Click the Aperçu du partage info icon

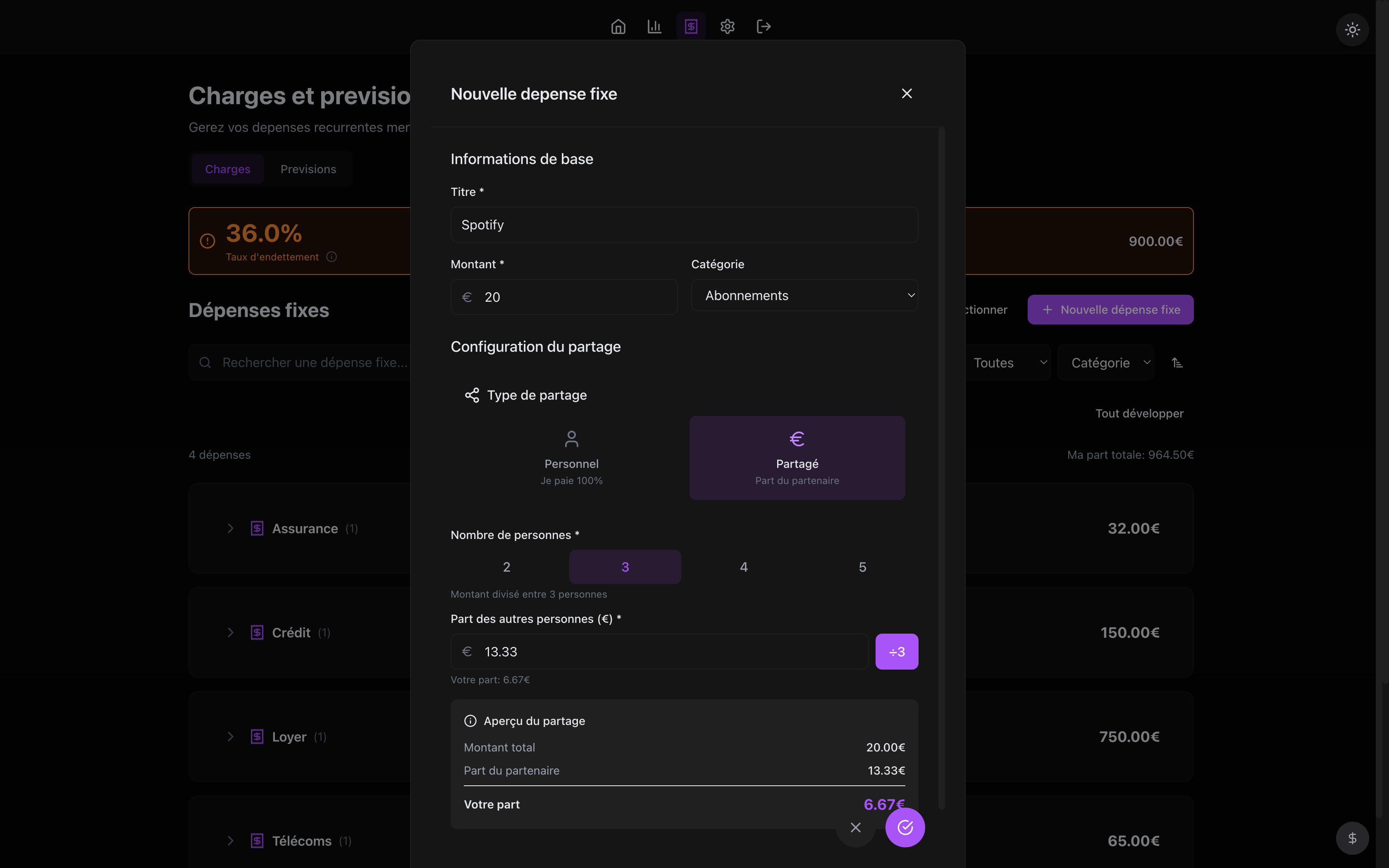coord(470,721)
